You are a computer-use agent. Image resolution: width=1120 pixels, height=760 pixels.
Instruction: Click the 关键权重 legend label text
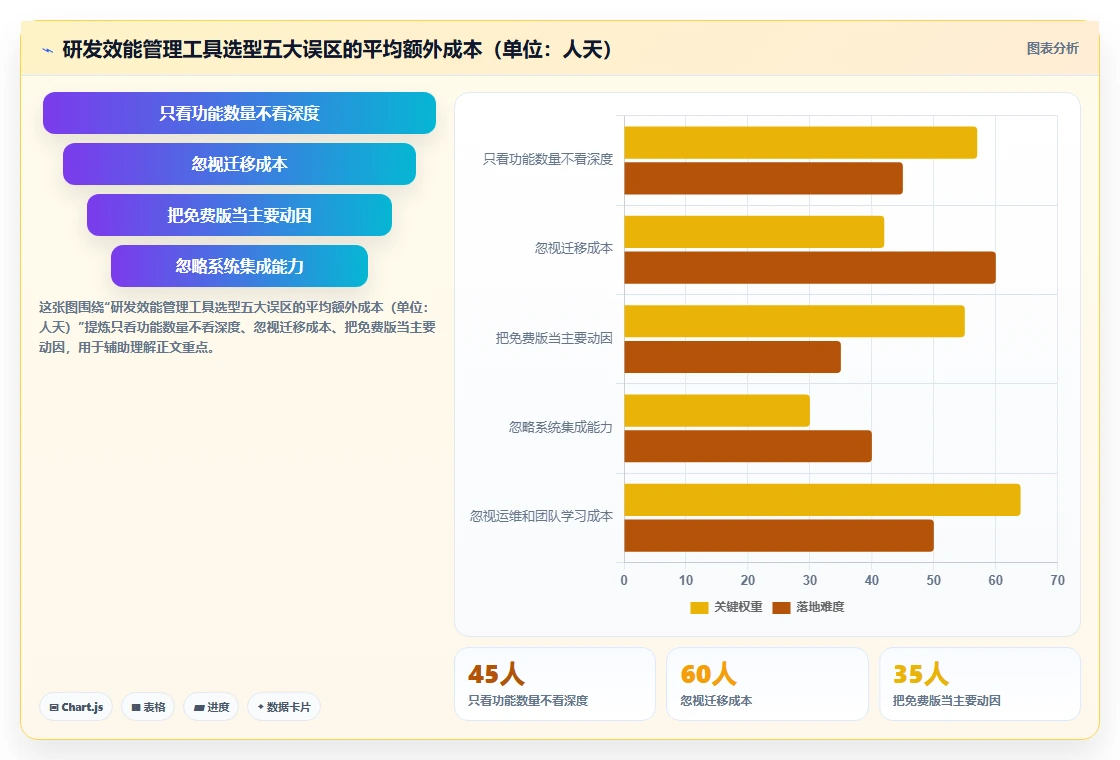[738, 607]
